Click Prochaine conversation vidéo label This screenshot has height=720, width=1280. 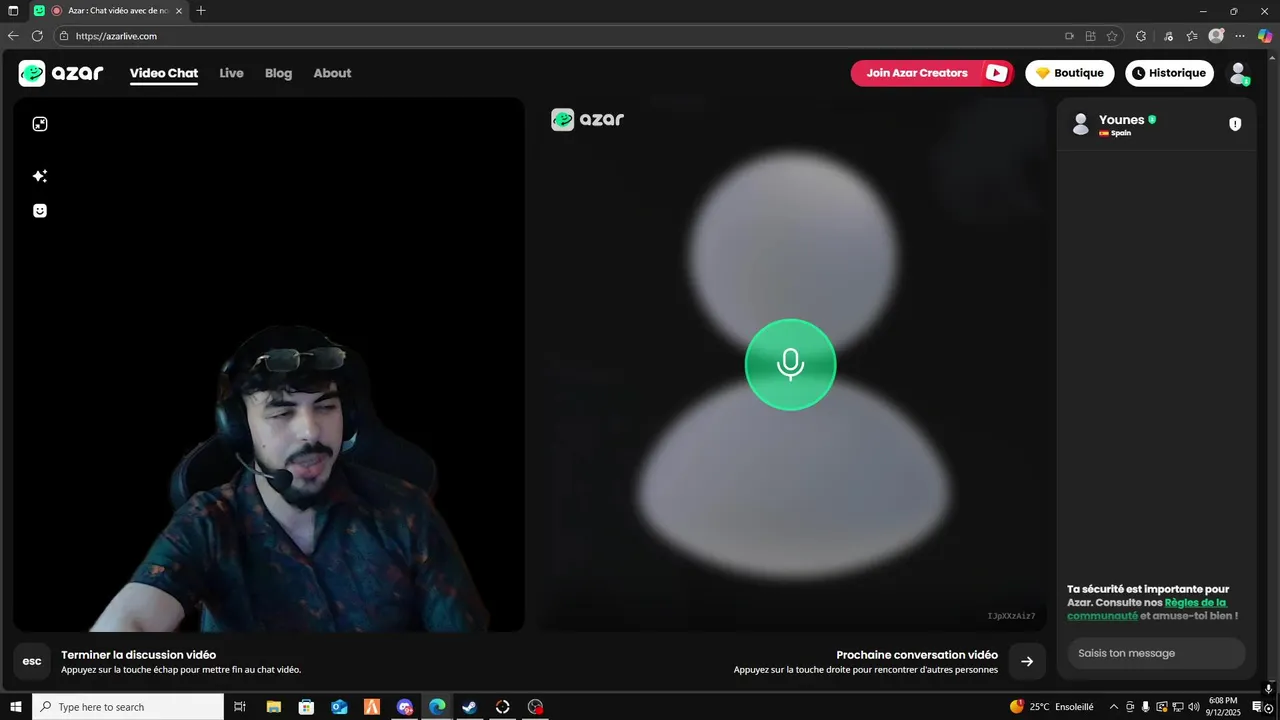click(917, 655)
